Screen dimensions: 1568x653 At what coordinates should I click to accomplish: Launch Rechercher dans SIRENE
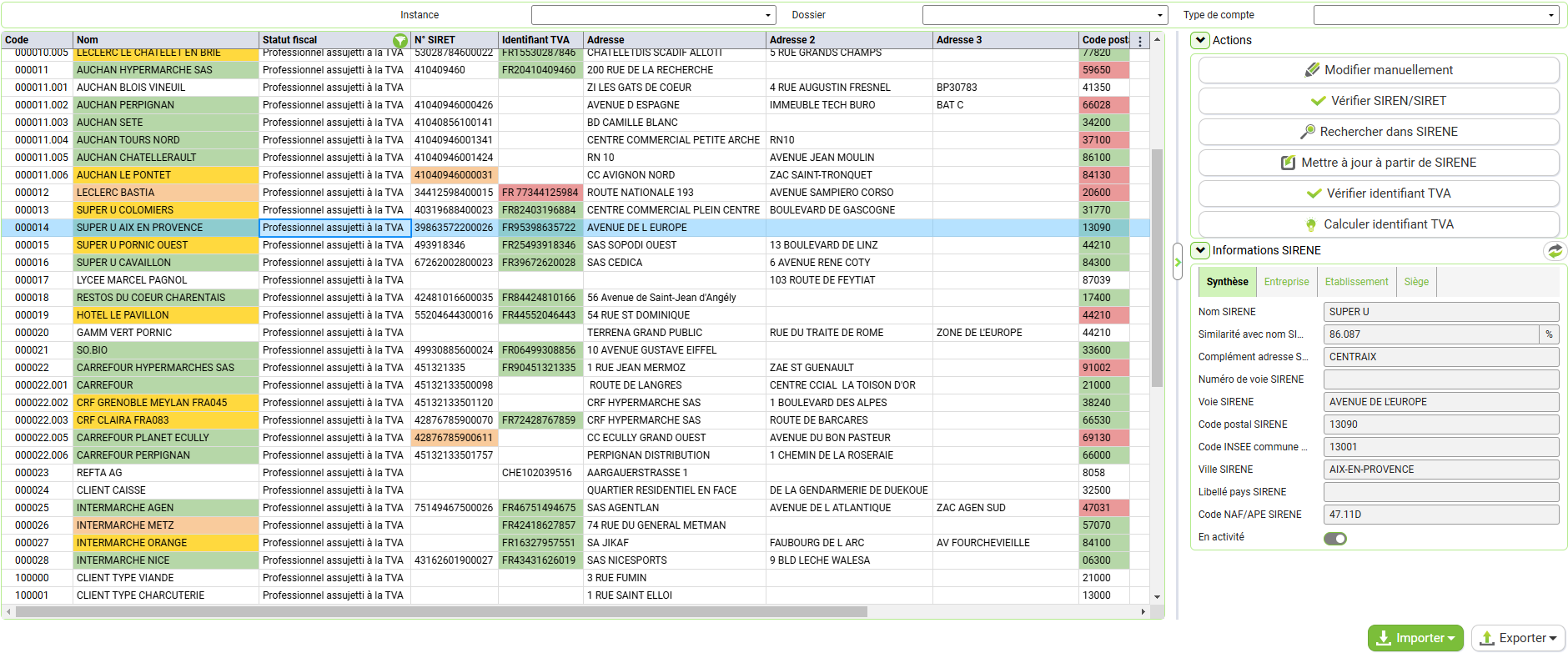click(1379, 132)
